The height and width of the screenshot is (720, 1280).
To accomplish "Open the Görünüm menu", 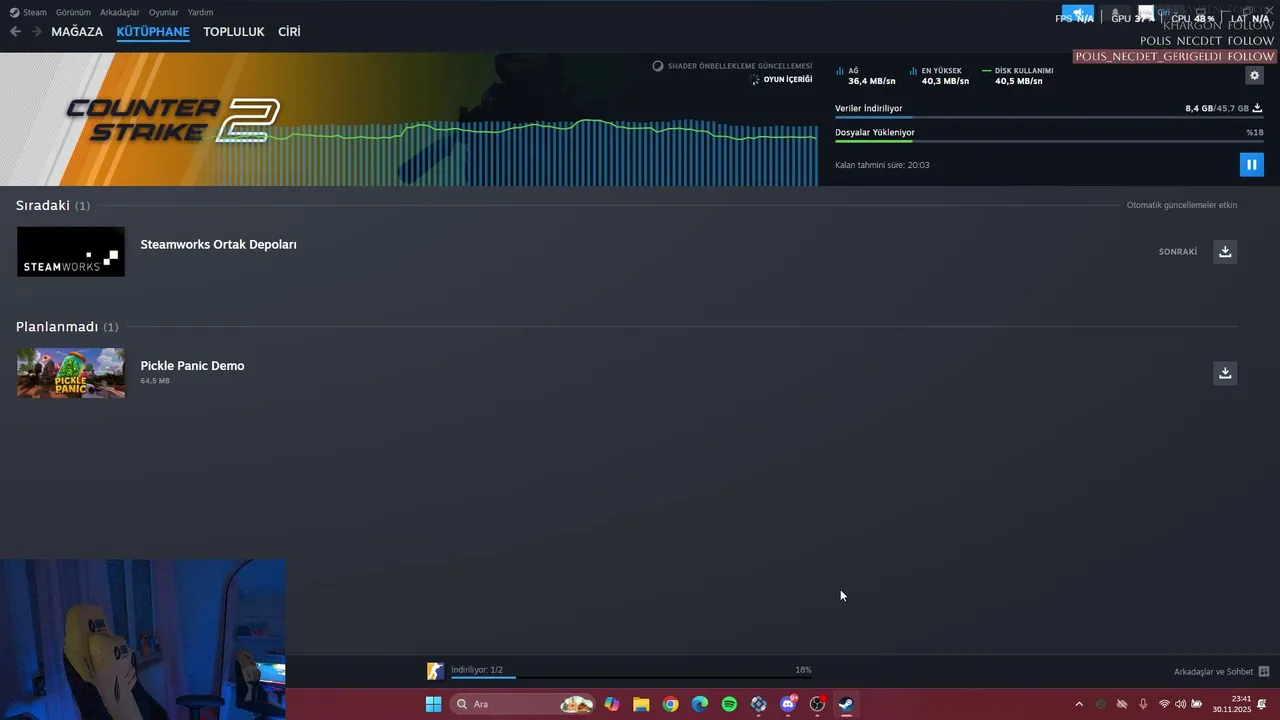I will [73, 12].
